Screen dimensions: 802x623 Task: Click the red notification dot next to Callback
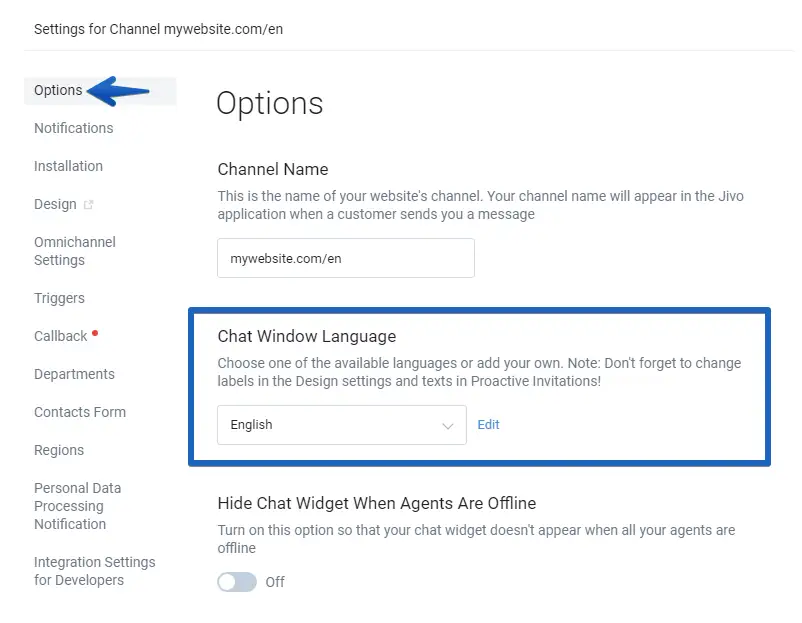pos(95,332)
